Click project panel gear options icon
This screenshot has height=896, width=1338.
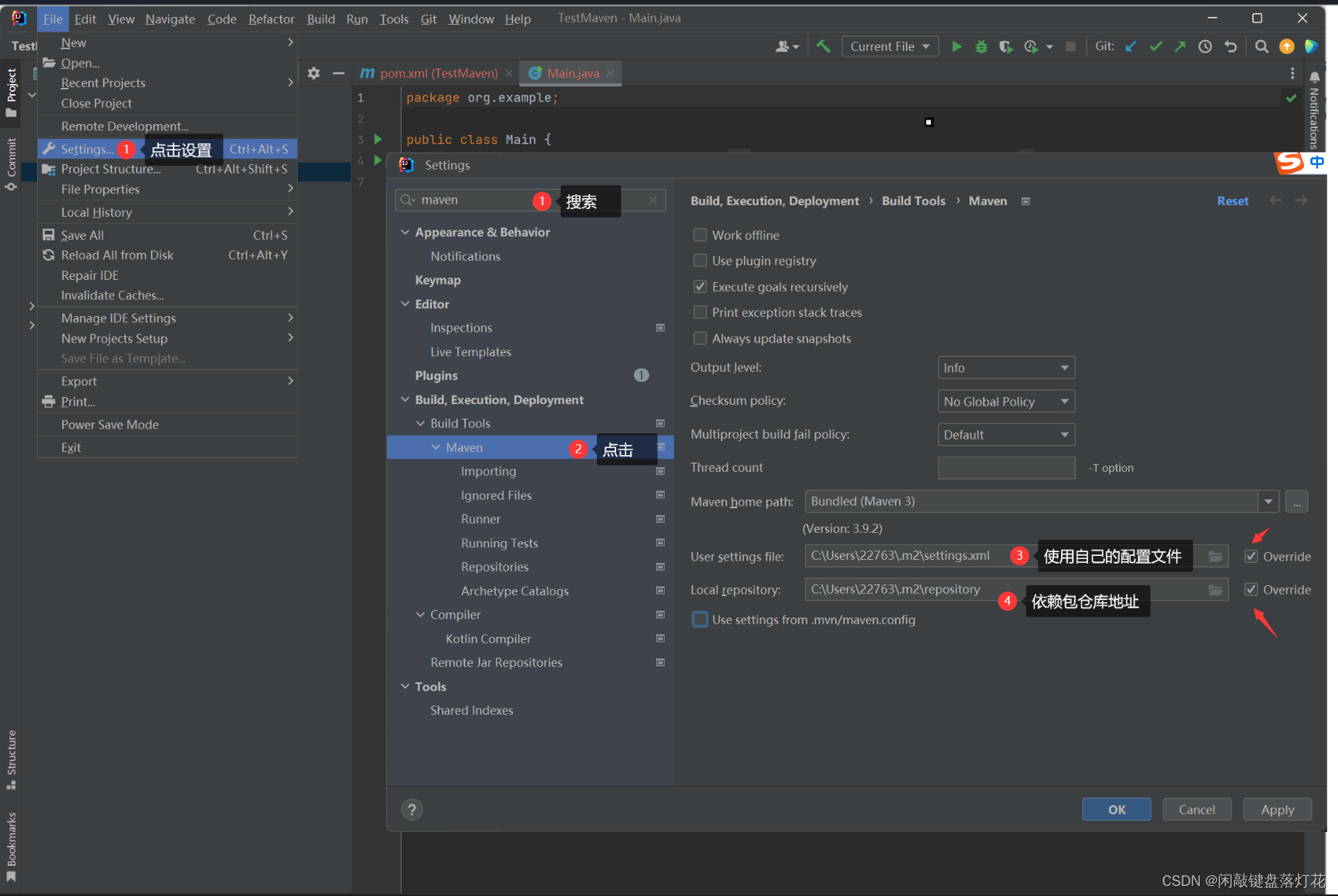point(314,73)
